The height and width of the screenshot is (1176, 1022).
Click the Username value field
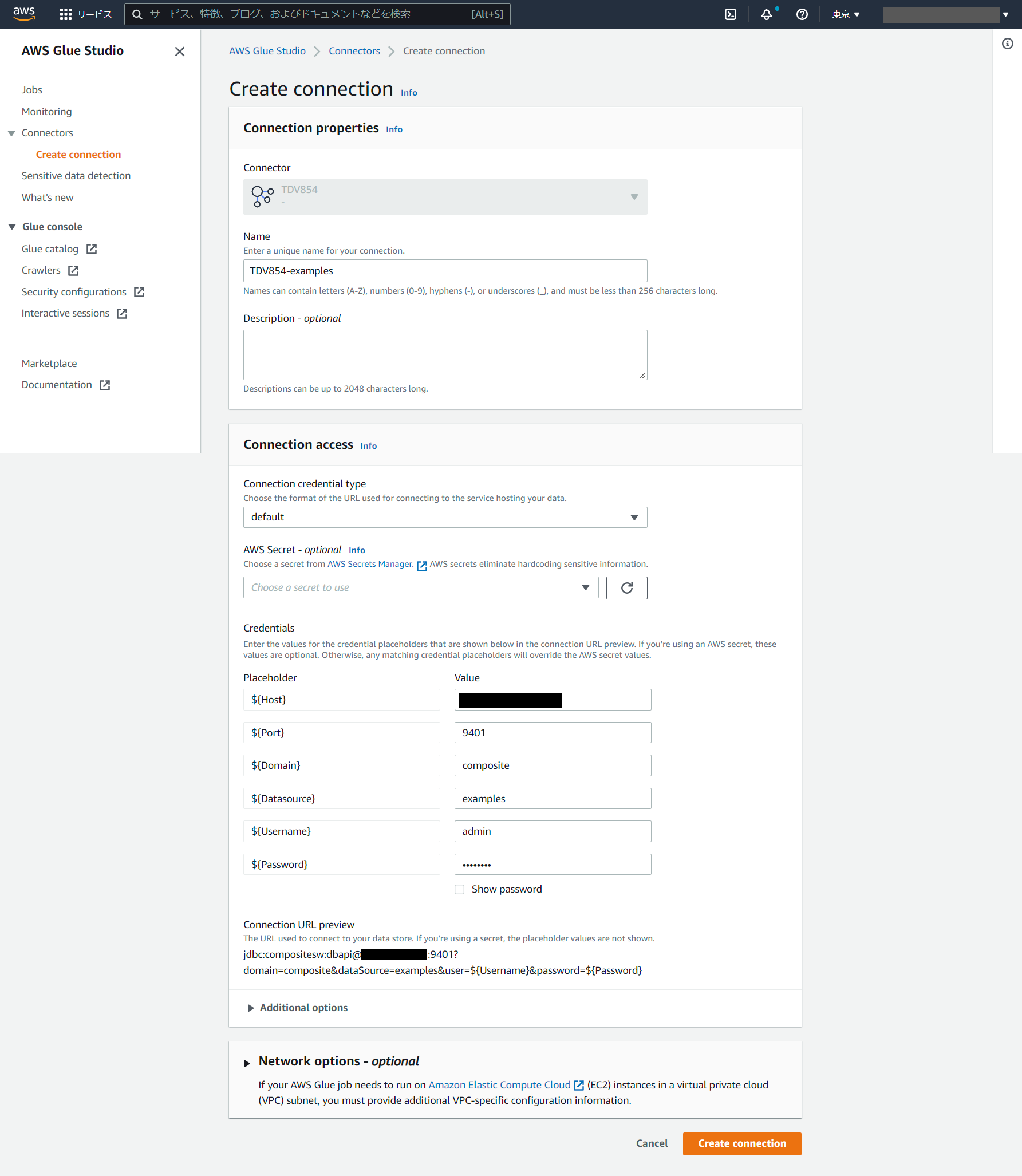[x=553, y=831]
